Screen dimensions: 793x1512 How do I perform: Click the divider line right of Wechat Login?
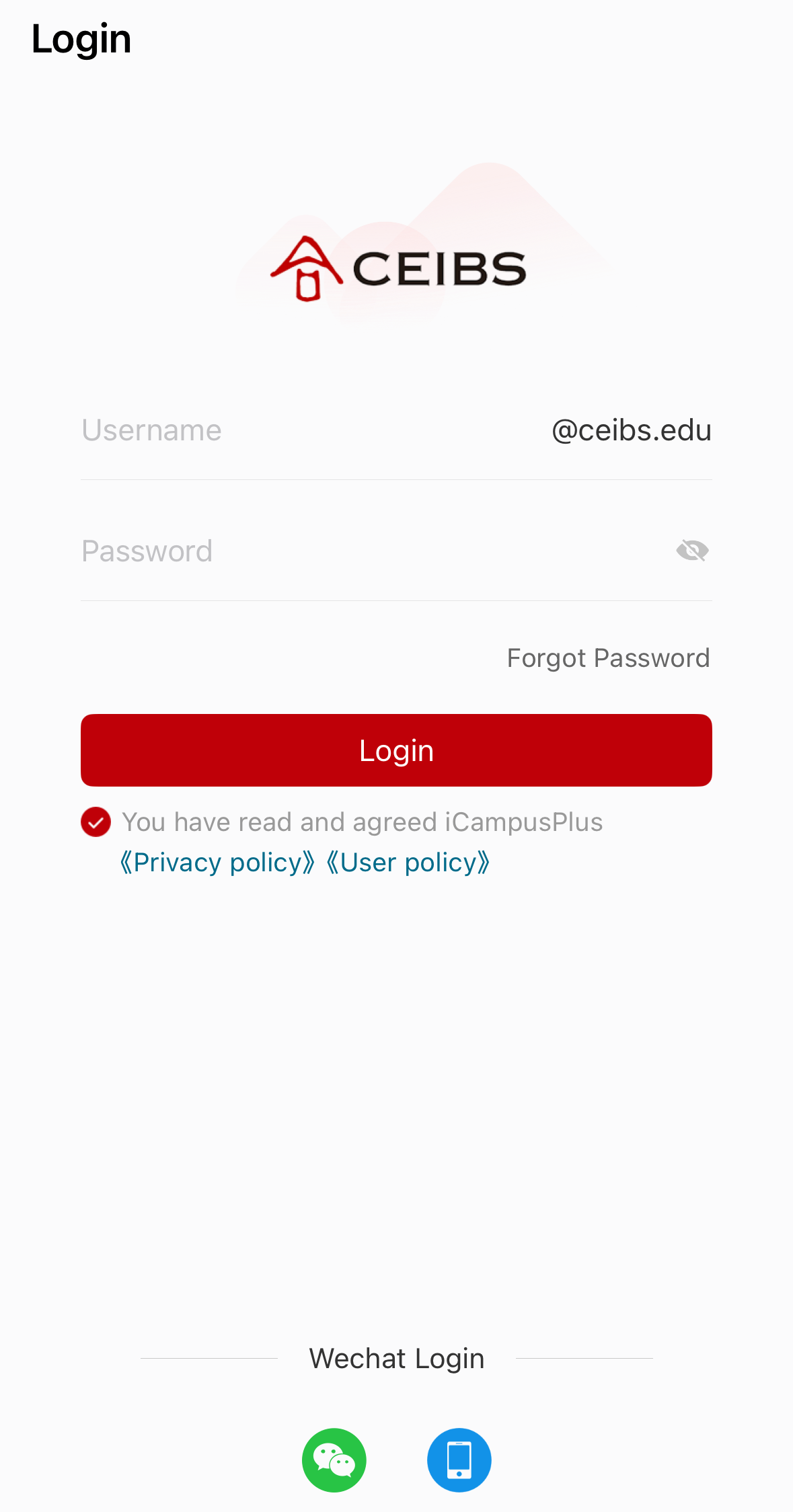[x=584, y=1358]
